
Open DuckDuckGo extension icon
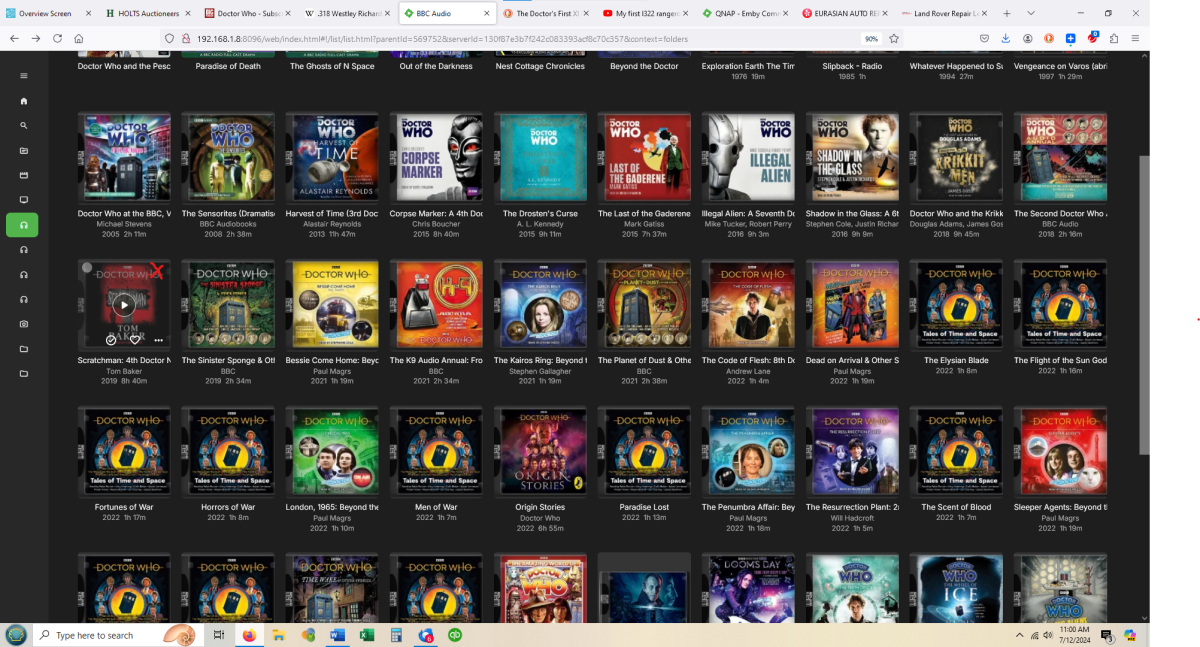coord(1049,38)
